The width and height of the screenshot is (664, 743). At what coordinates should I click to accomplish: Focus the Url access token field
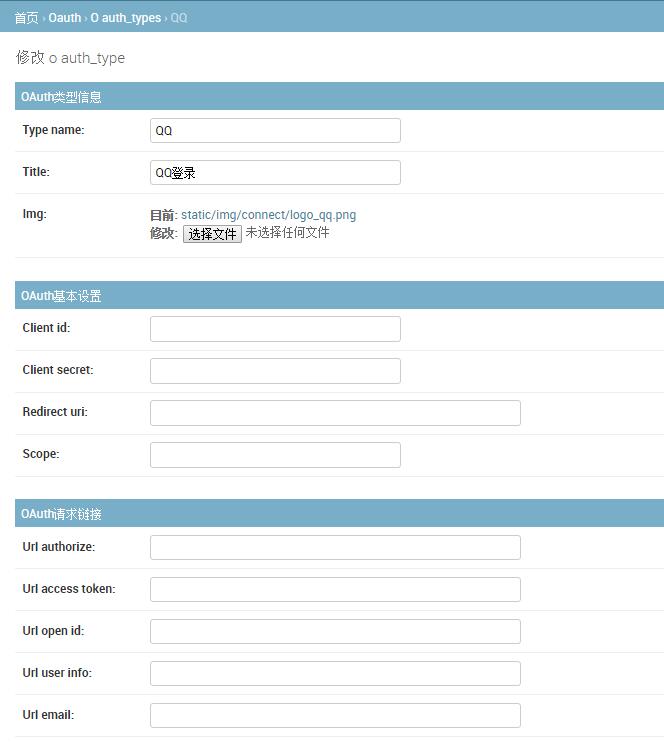pos(335,589)
